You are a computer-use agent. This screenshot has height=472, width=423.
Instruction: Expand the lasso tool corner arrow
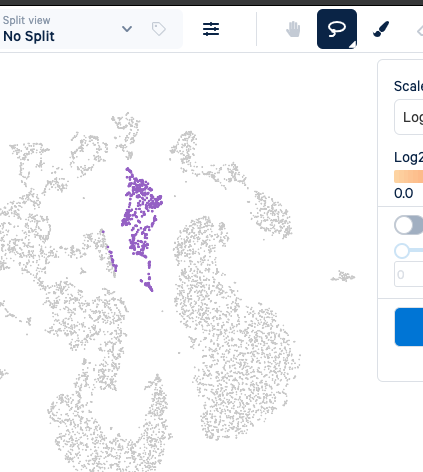(353, 45)
